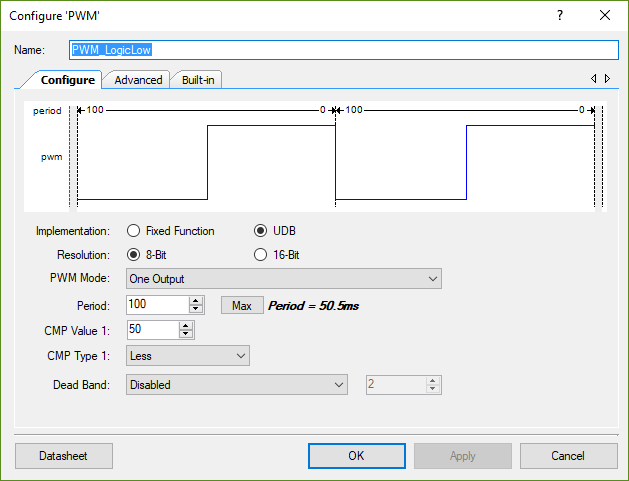Increase CMP Value 1 with up arrow
629x481 pixels.
185,326
